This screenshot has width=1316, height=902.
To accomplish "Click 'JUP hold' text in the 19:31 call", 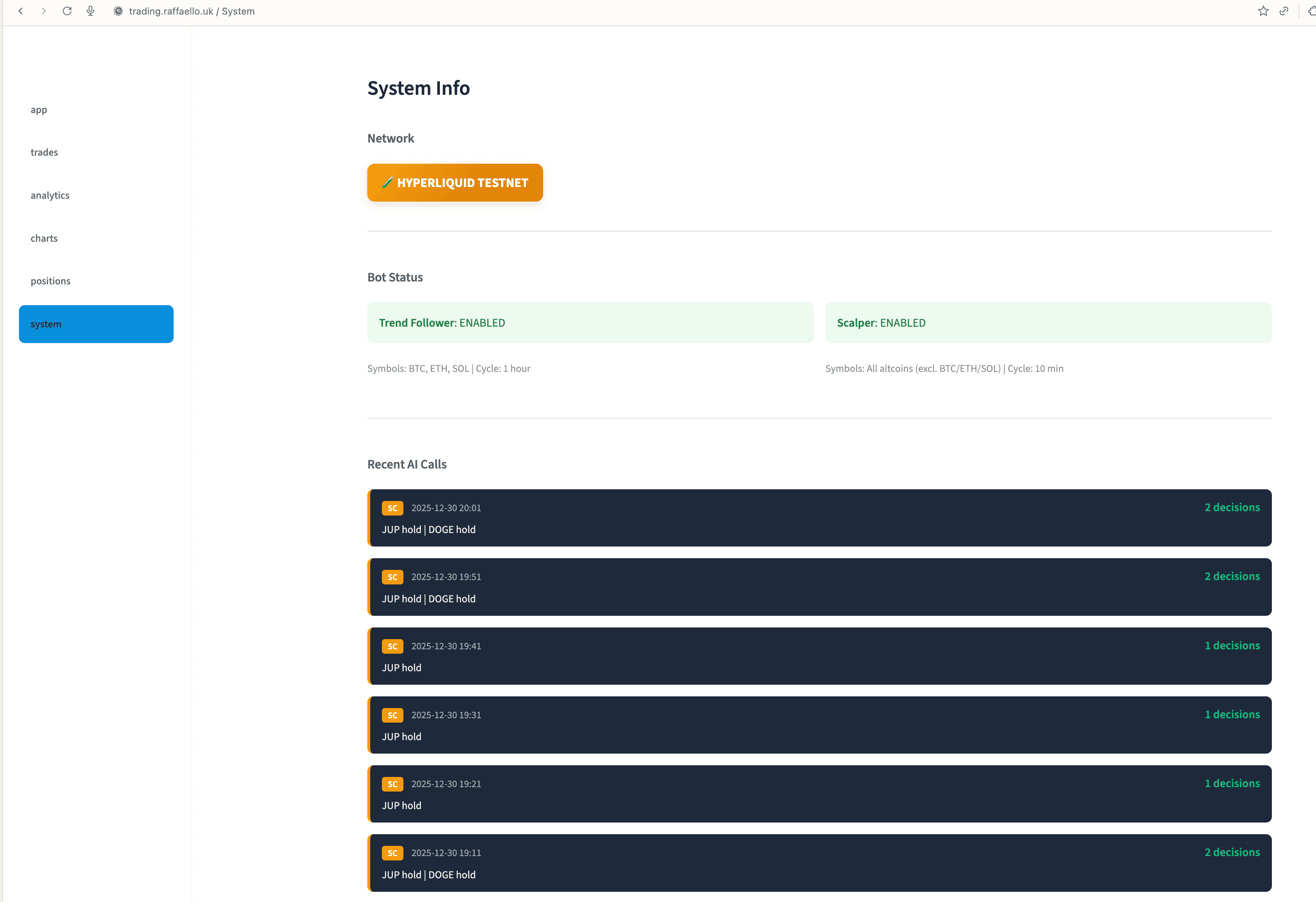I will coord(402,737).
